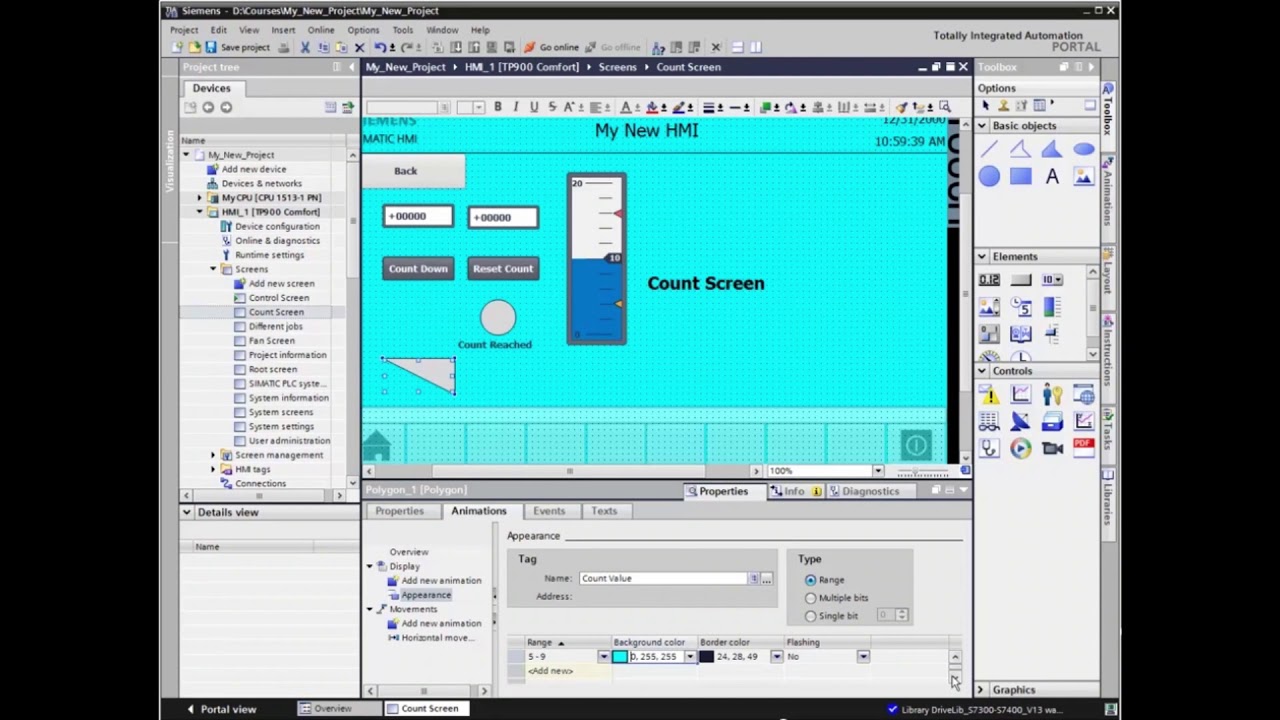
Task: Select the Rectangle basic object tool
Action: (1020, 177)
